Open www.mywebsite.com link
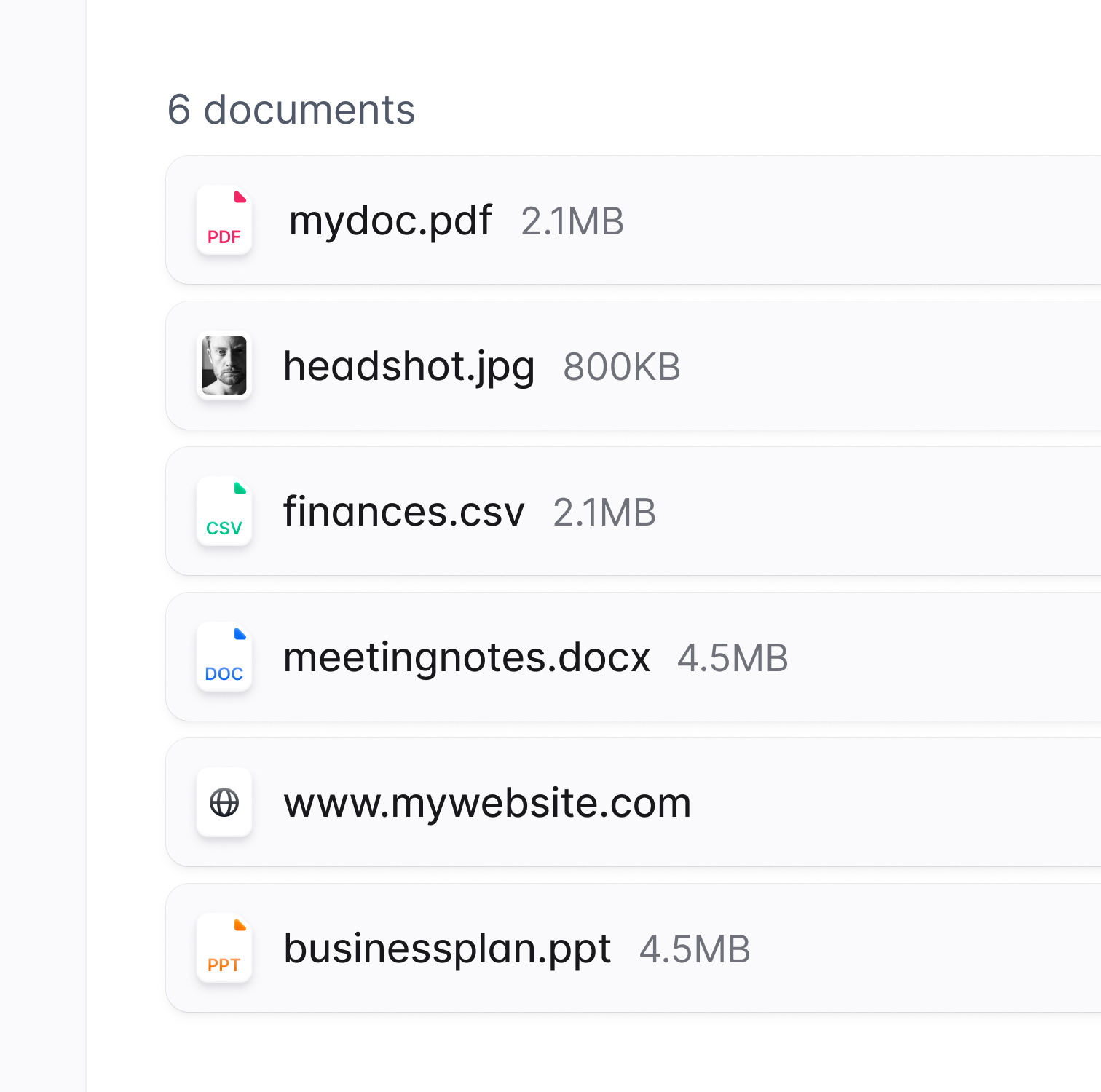This screenshot has width=1101, height=1092. tap(487, 803)
